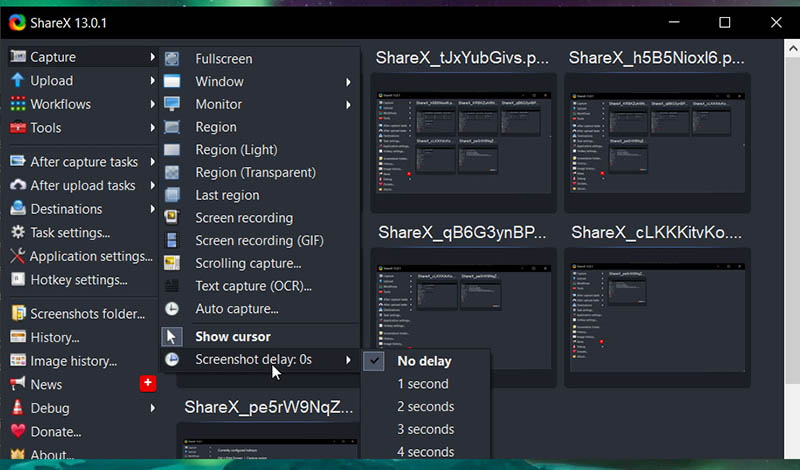Select 3 seconds delay
Image resolution: width=800 pixels, height=470 pixels.
pos(426,429)
